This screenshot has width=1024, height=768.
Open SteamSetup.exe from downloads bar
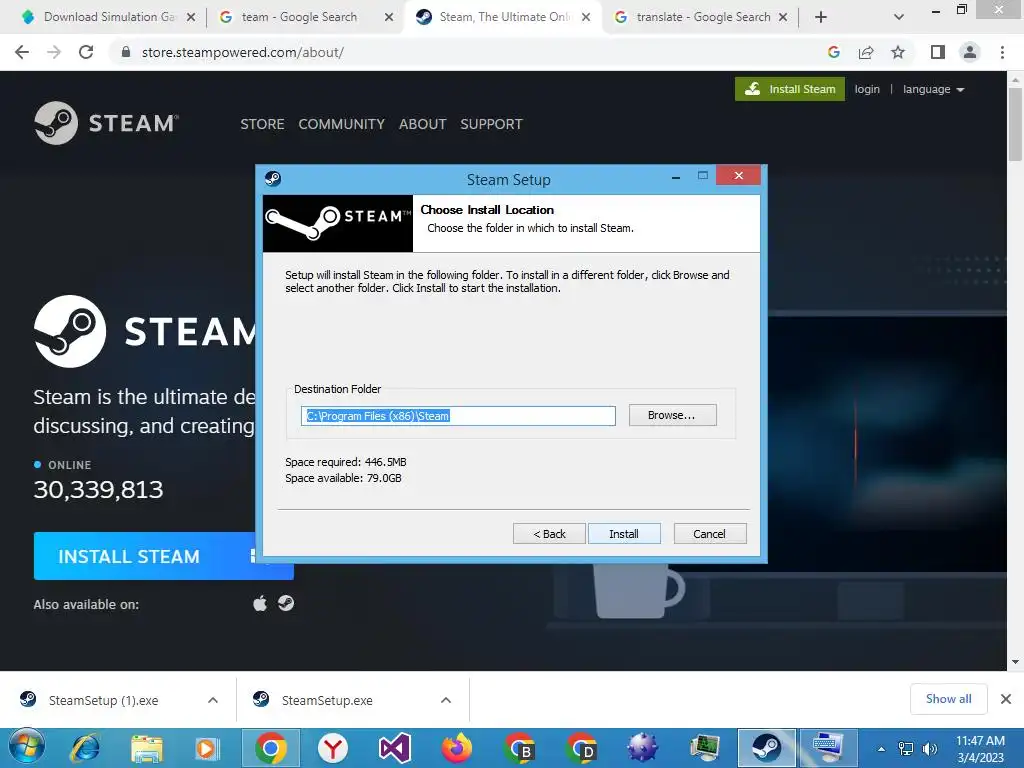tap(327, 700)
